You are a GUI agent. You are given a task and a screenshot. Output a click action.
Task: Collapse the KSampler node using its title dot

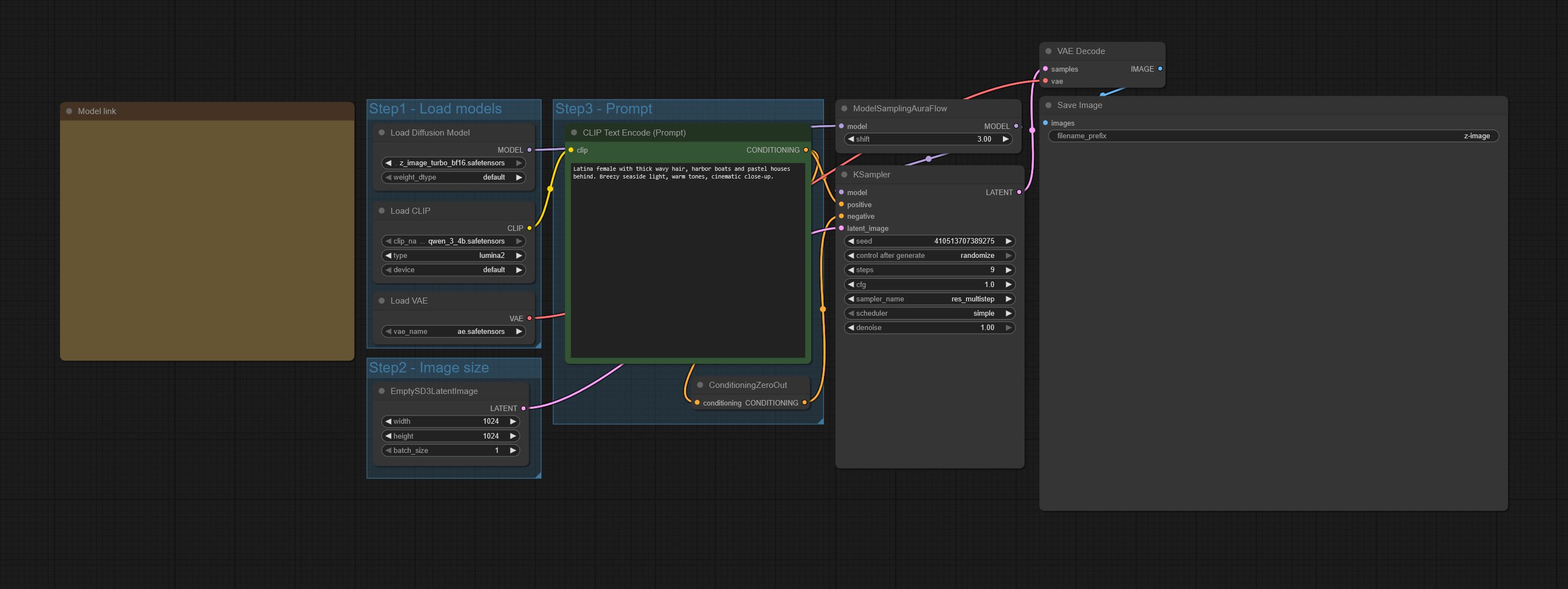click(x=844, y=175)
